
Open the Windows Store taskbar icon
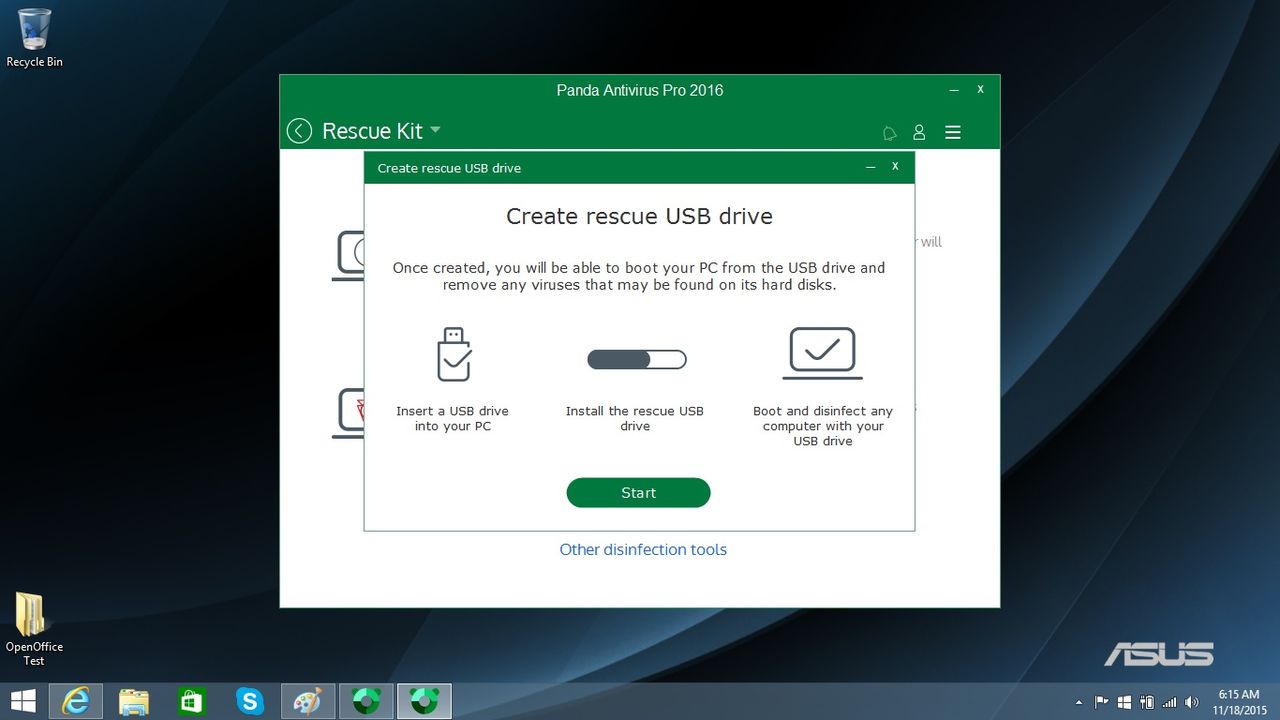pyautogui.click(x=192, y=701)
